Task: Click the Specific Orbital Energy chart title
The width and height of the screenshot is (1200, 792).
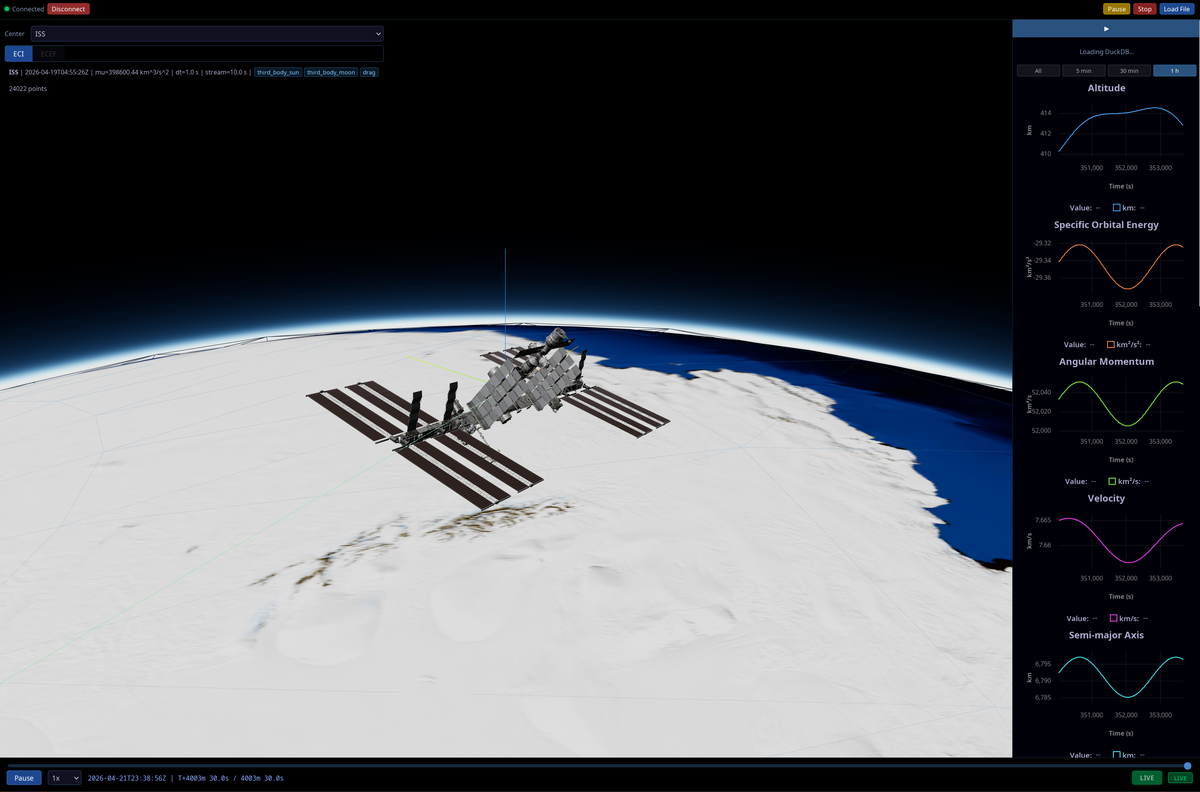Action: pyautogui.click(x=1106, y=225)
